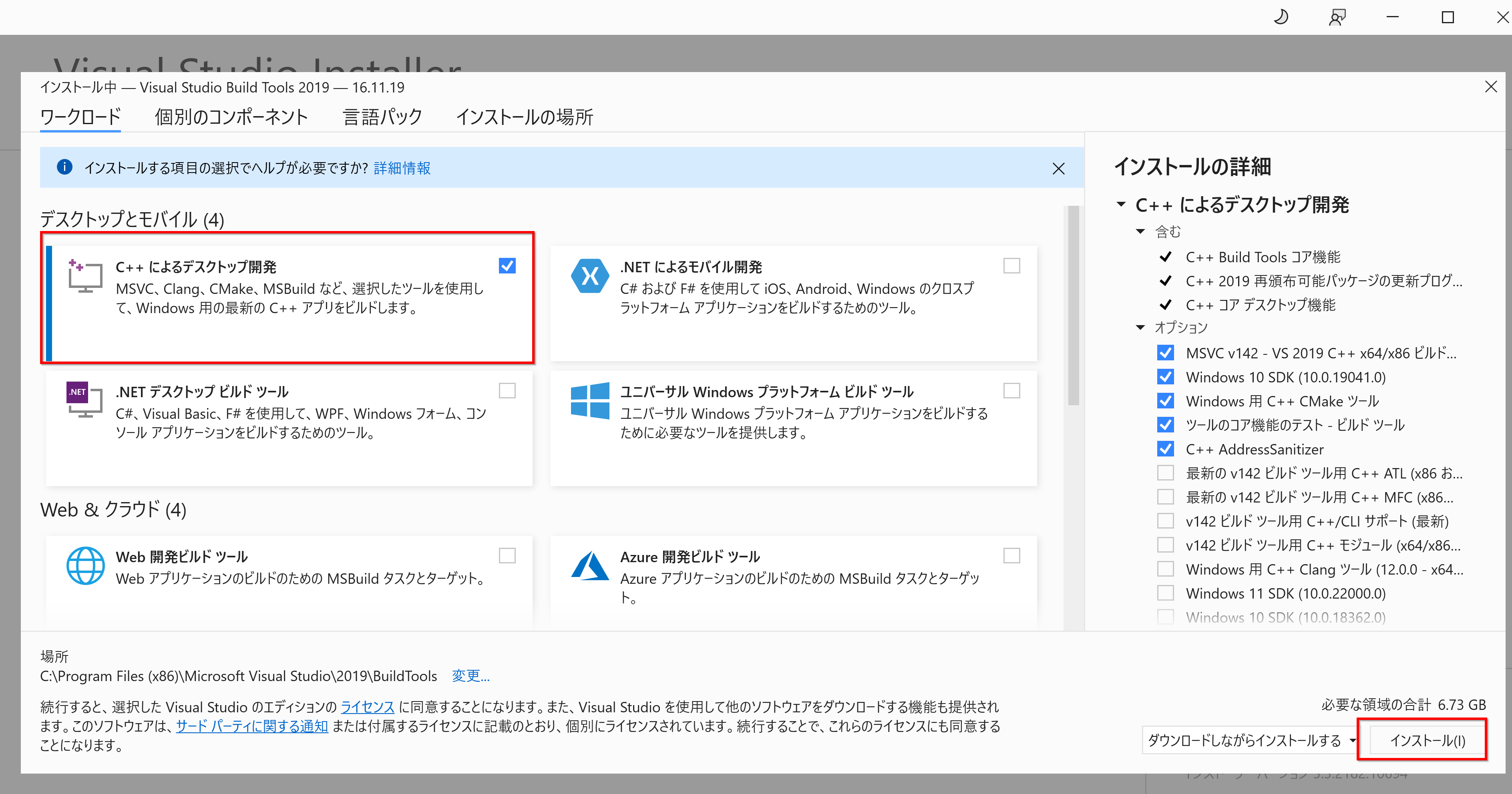1512x794 pixels.
Task: Maximize the Visual Studio Installer window
Action: (x=1448, y=17)
